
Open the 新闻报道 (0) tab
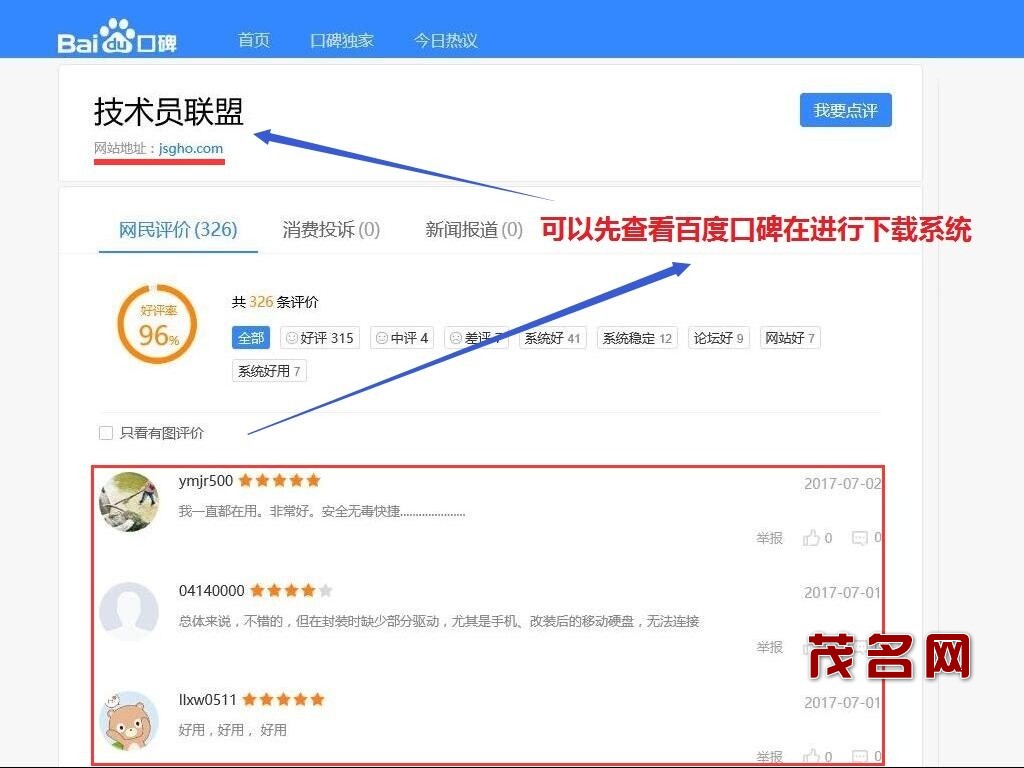click(x=474, y=229)
